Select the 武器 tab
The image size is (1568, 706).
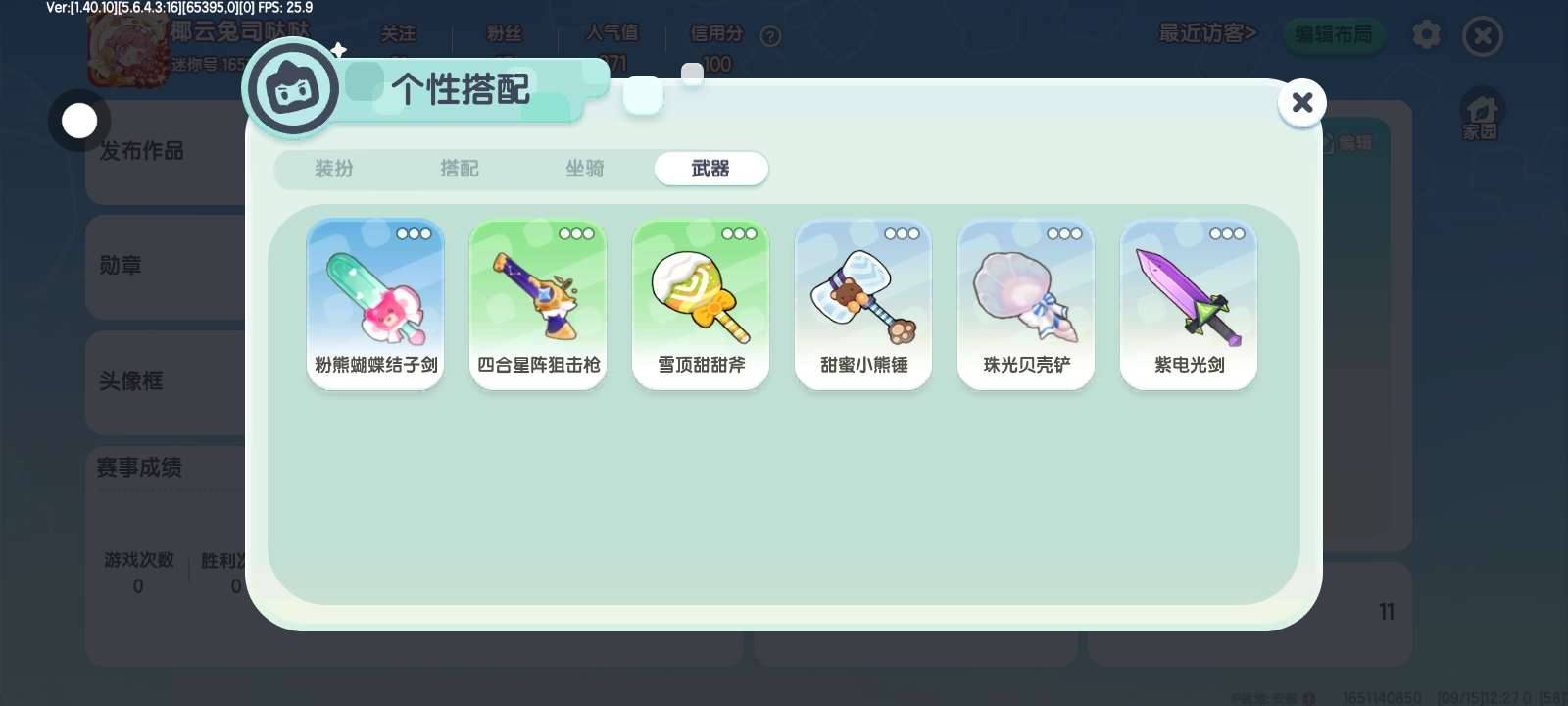tap(710, 169)
